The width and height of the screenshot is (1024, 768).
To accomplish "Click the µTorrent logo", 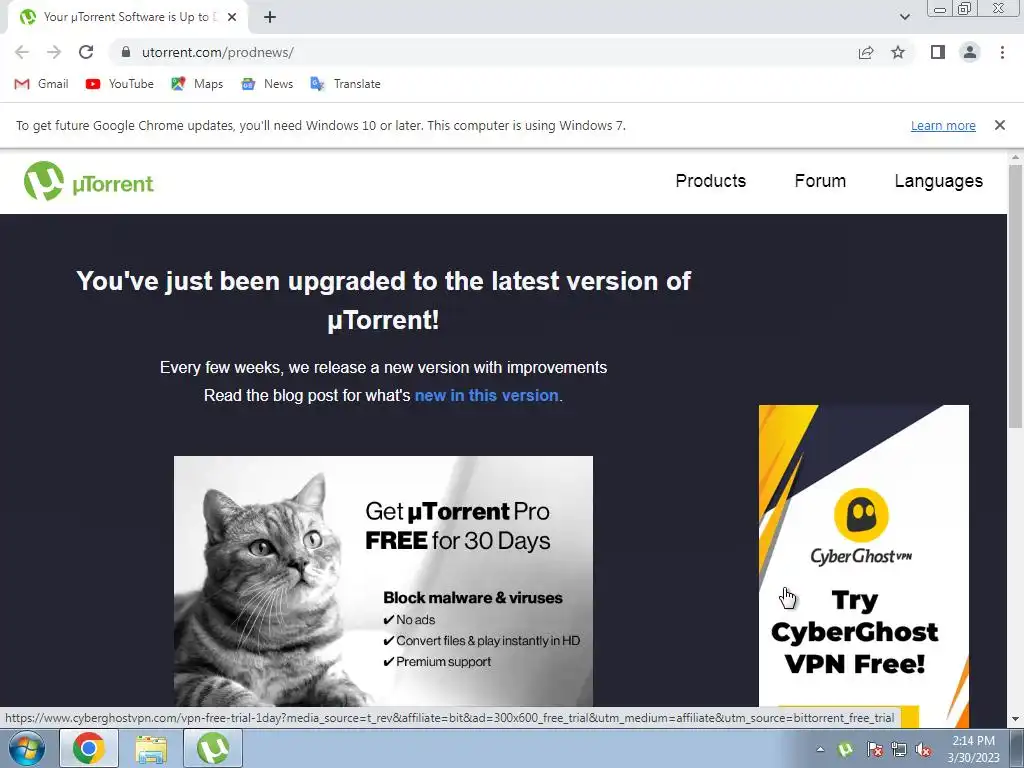I will (89, 181).
